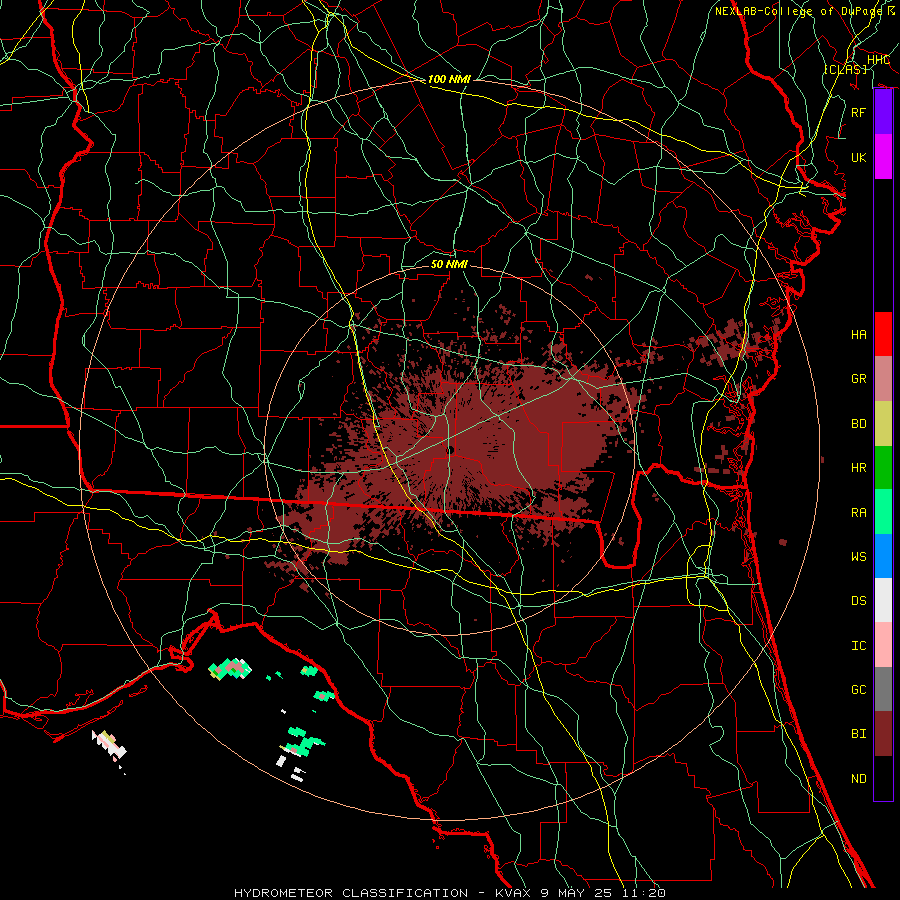Click the BD yellow legend swatch
The height and width of the screenshot is (900, 900).
coord(883,424)
